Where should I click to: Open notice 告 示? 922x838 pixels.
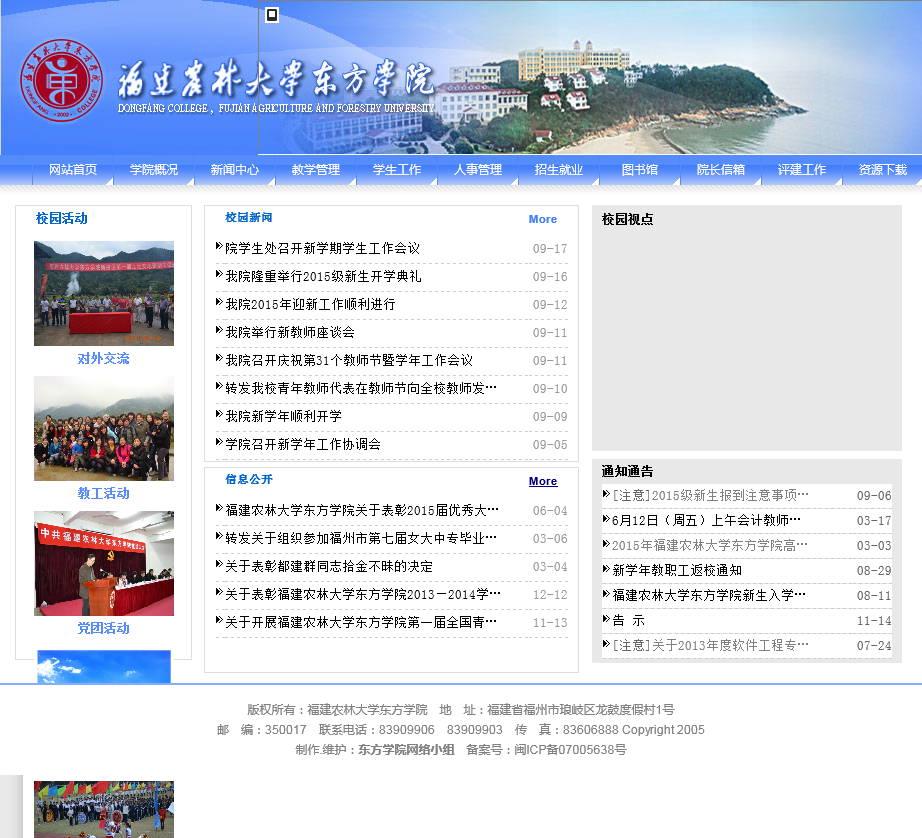[x=629, y=620]
